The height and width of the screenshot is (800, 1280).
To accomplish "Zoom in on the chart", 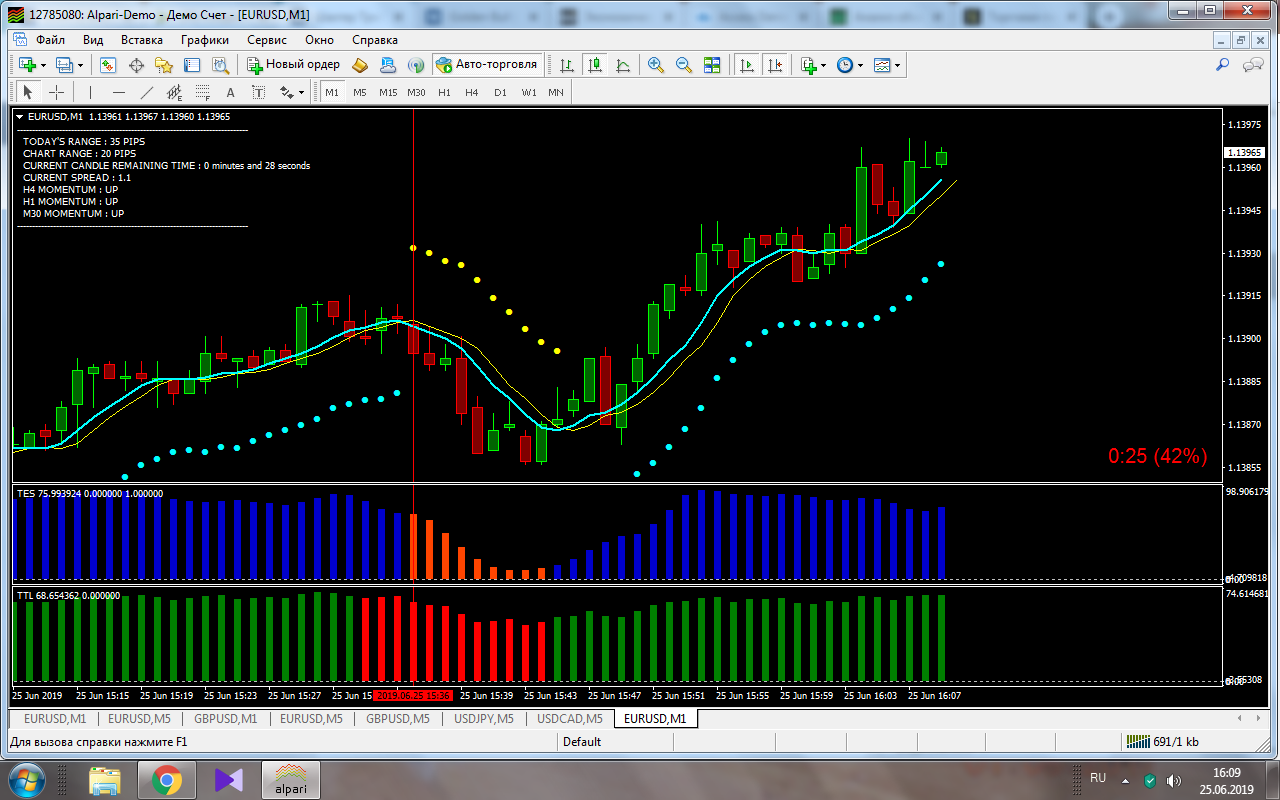I will point(656,65).
